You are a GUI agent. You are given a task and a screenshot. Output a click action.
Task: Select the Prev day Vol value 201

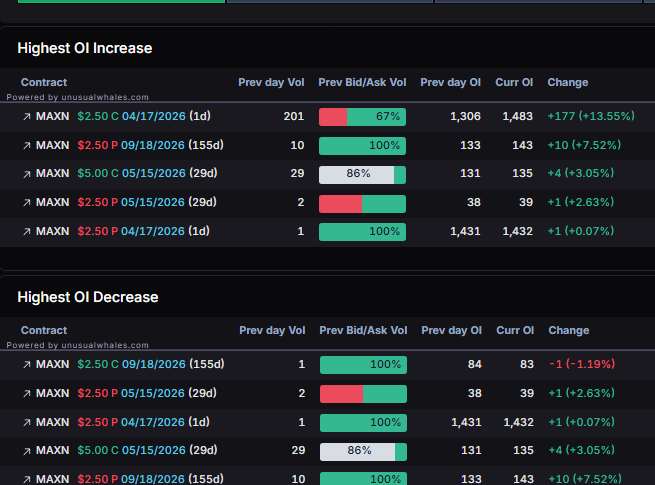click(x=294, y=116)
